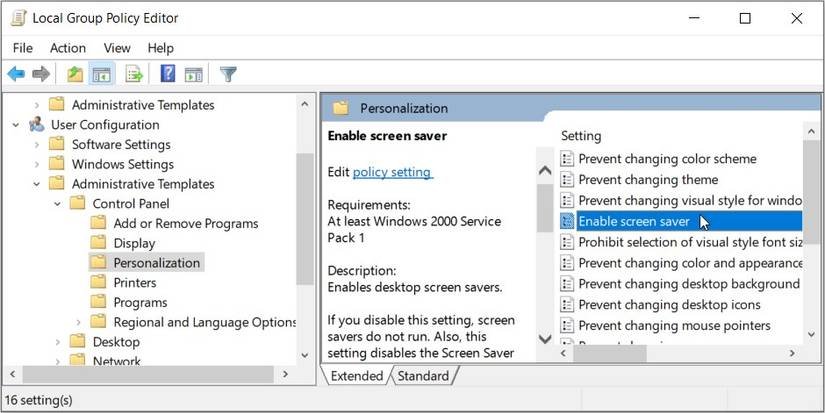Screen dimensions: 825x413
Task: Click the Filter funnel icon
Action: click(228, 74)
